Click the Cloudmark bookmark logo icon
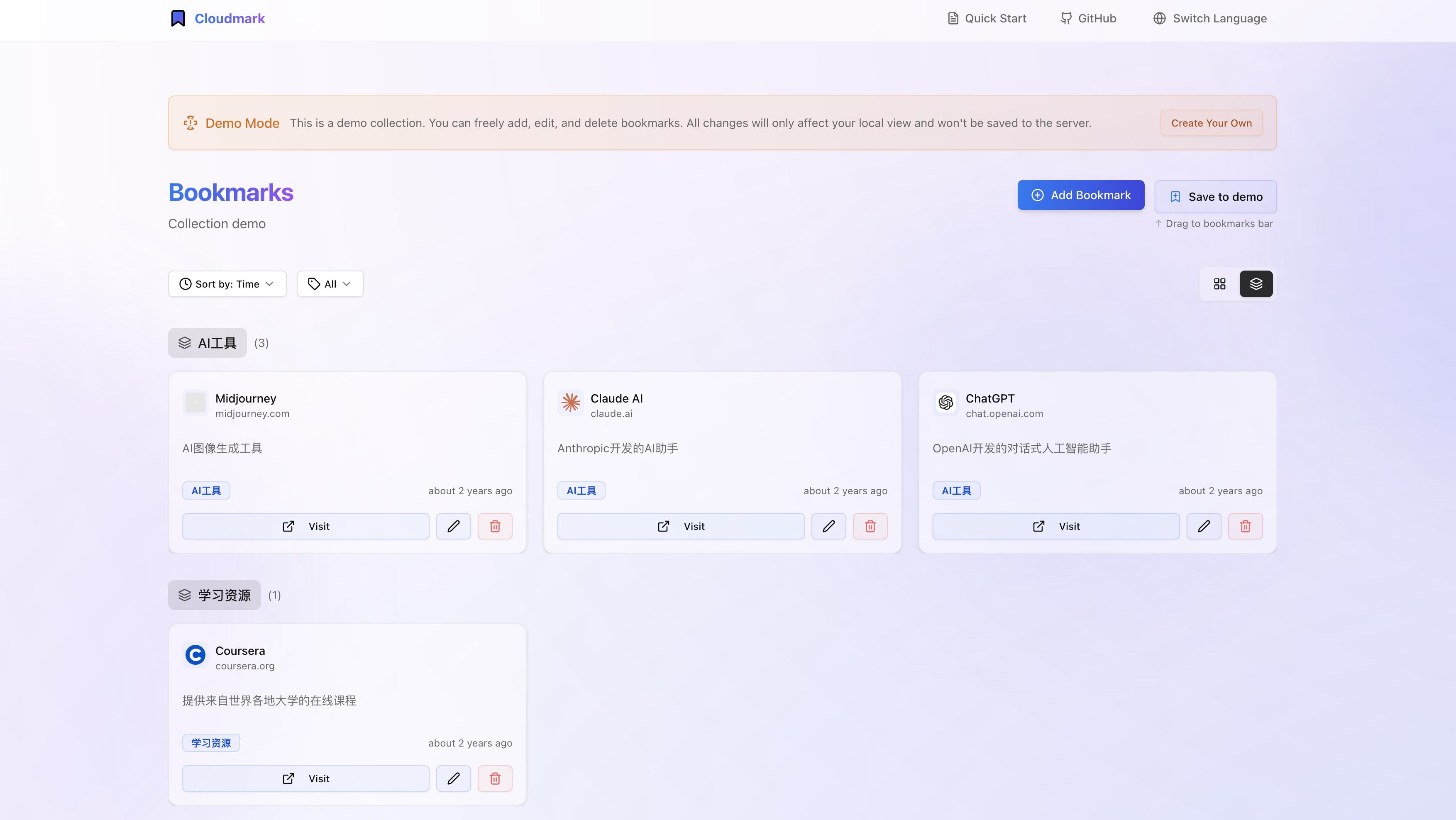 tap(178, 19)
